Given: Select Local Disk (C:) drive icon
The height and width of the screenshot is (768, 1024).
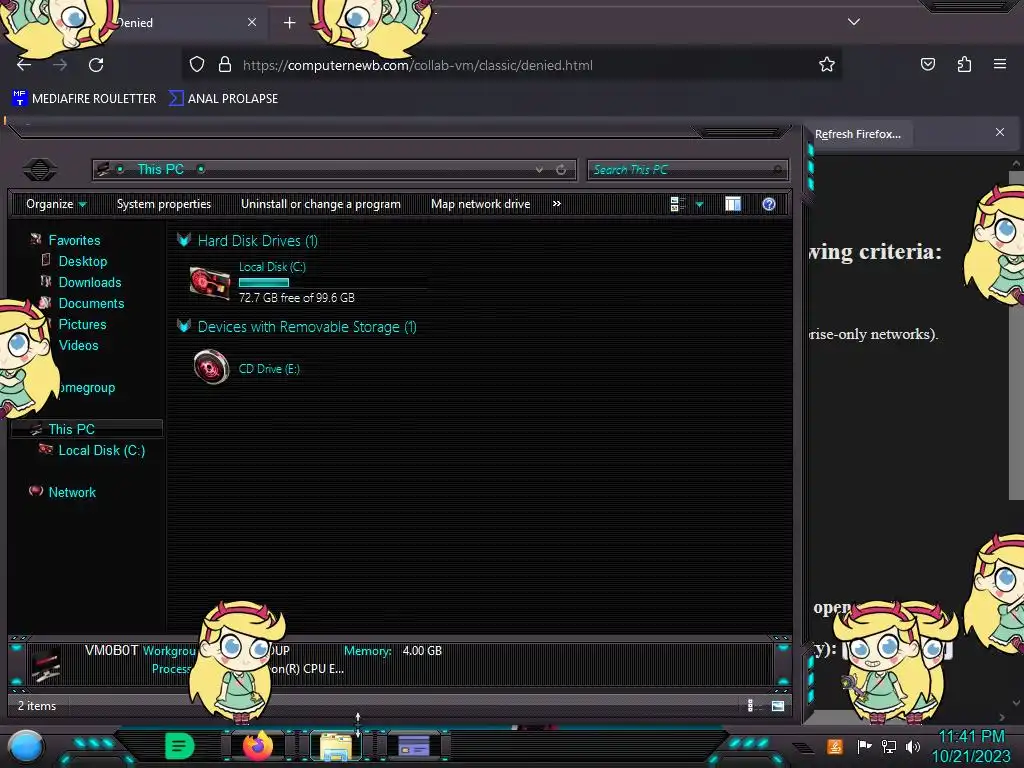Looking at the screenshot, I should tap(210, 283).
